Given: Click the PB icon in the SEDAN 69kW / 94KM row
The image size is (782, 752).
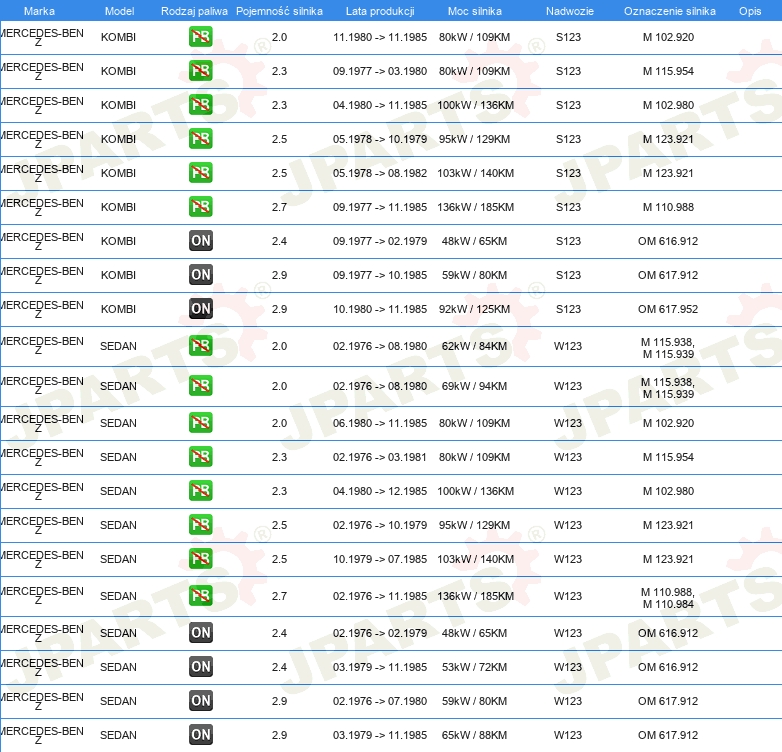Looking at the screenshot, I should [201, 386].
